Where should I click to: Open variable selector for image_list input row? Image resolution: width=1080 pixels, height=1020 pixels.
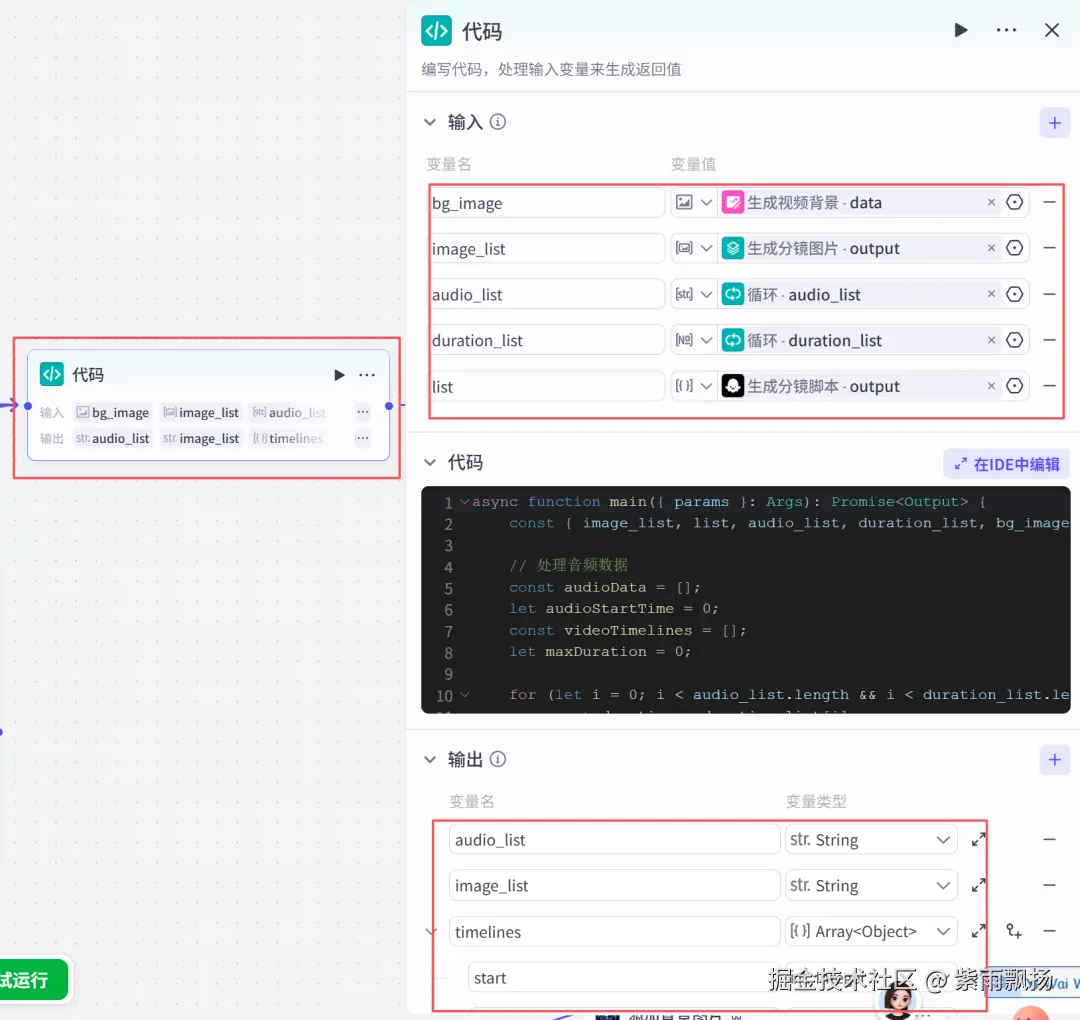point(1015,248)
